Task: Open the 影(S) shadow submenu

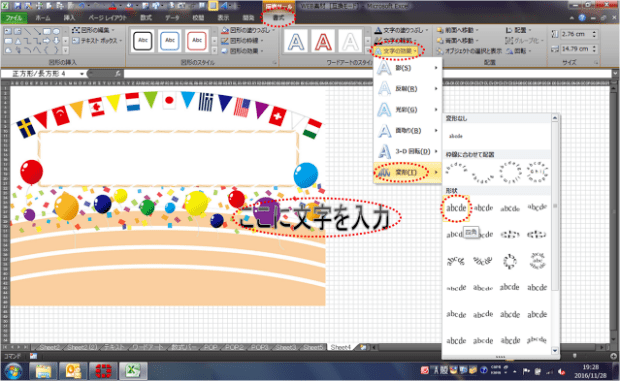Action: click(x=408, y=68)
